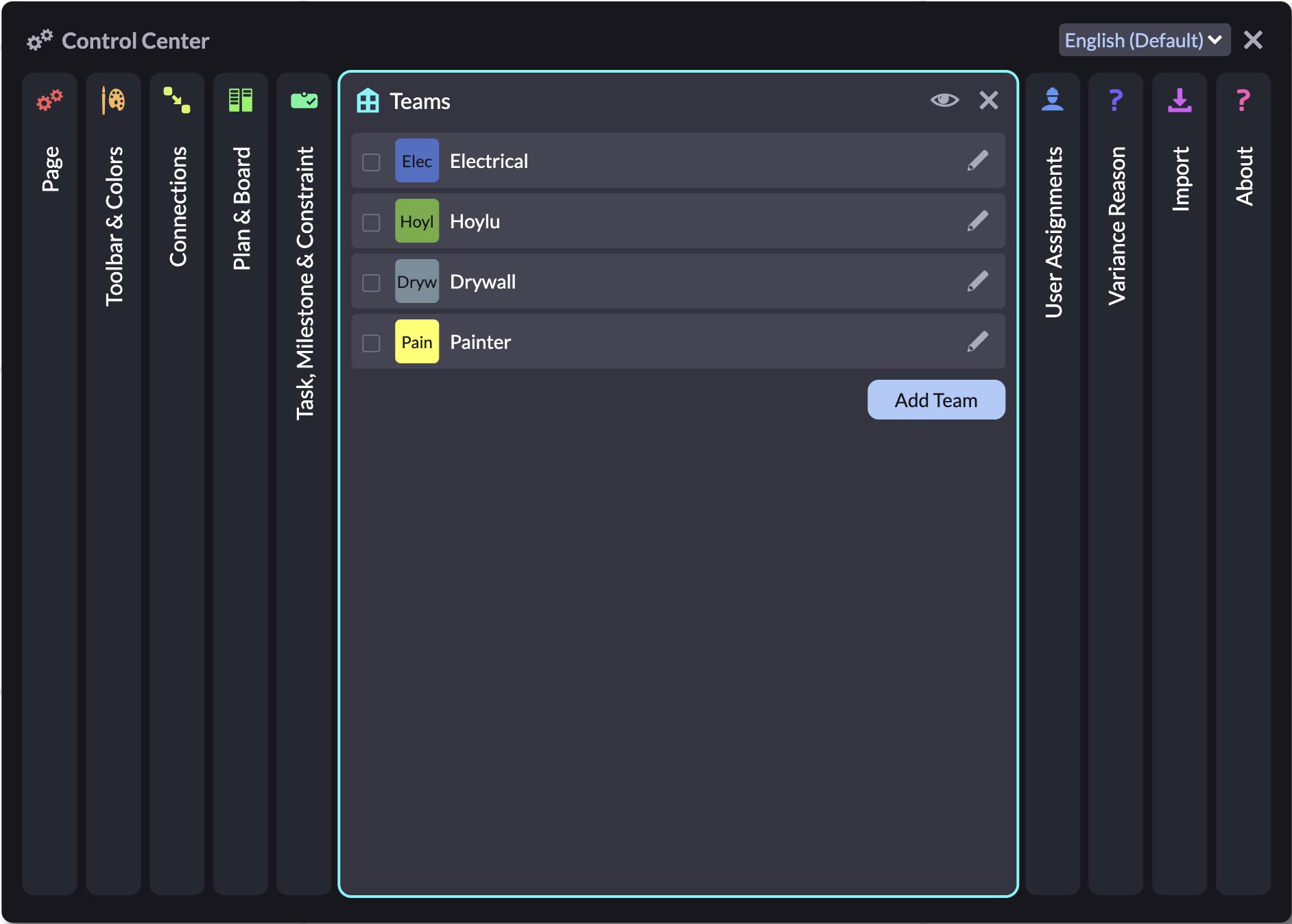This screenshot has width=1292, height=924.
Task: Click the About question mark icon
Action: tap(1243, 100)
